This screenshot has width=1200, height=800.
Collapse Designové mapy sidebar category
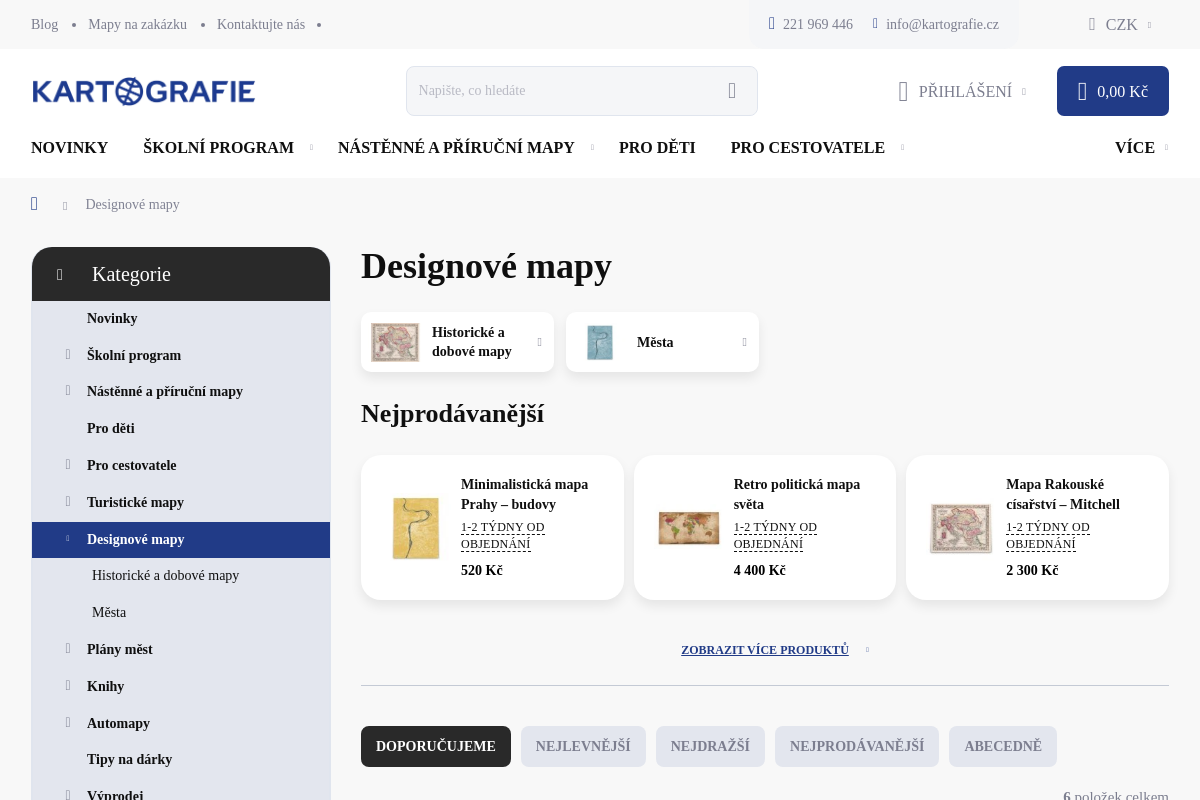pos(68,539)
